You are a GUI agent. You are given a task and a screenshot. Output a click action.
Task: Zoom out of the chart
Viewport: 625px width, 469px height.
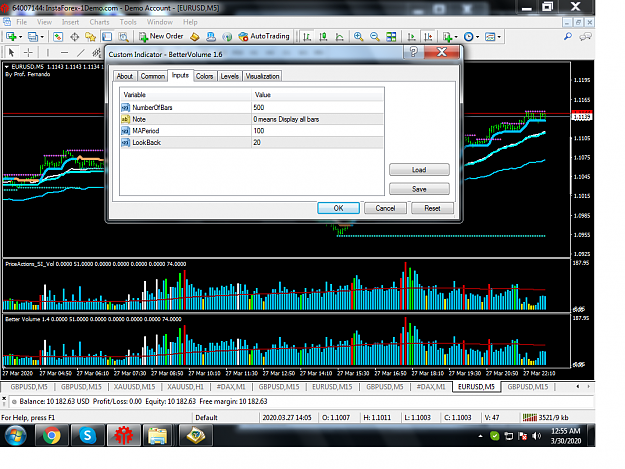(x=375, y=37)
